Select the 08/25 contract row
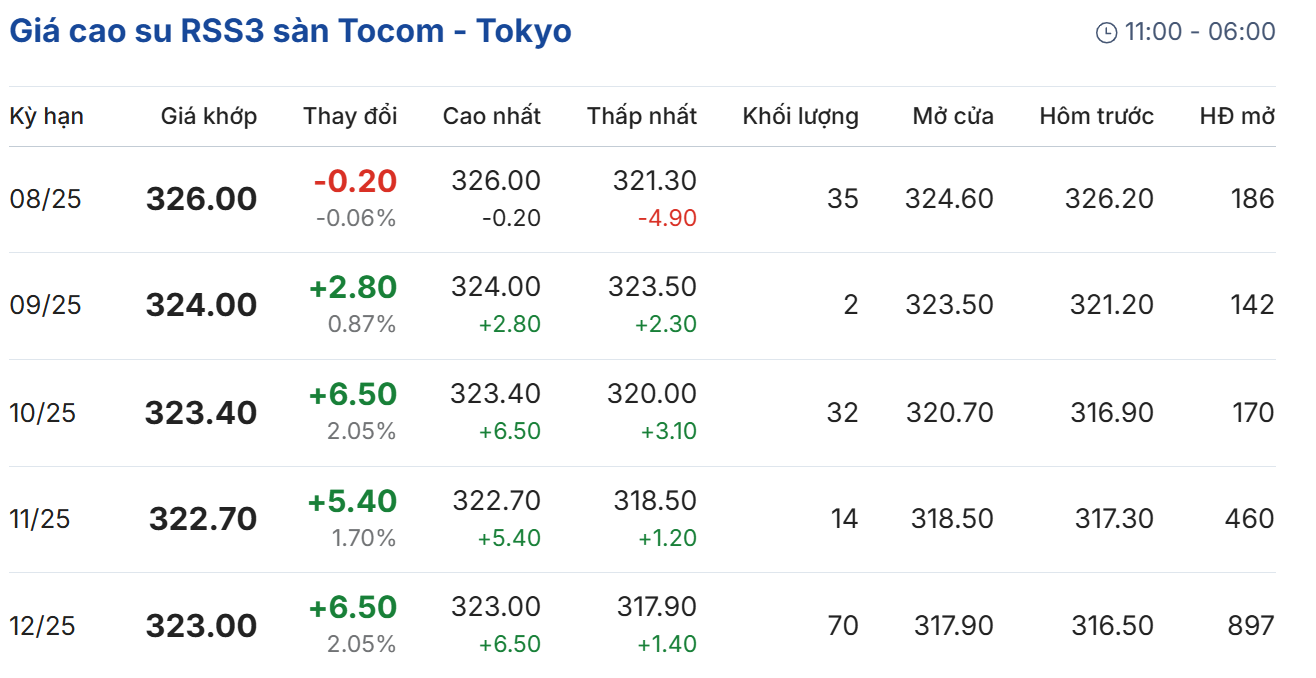Image resolution: width=1316 pixels, height=678 pixels. tap(46, 199)
